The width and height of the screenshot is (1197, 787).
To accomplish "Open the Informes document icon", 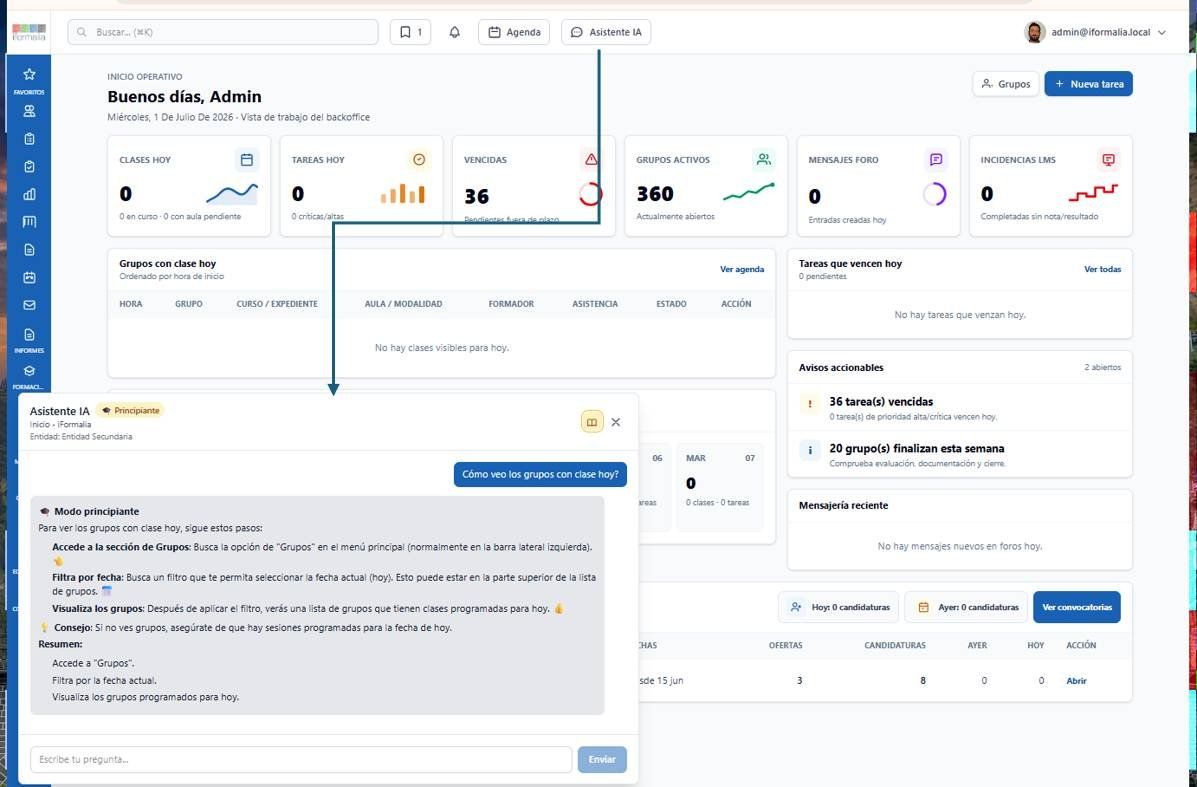I will coord(29,334).
